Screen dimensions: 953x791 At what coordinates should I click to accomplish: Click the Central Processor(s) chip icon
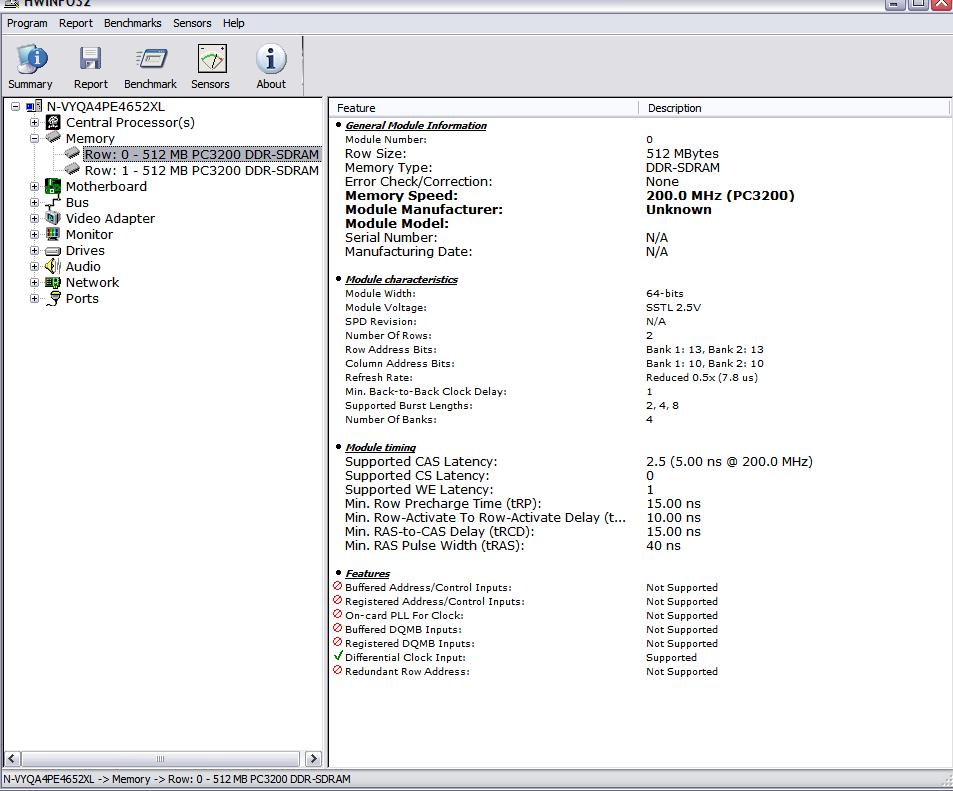point(53,122)
